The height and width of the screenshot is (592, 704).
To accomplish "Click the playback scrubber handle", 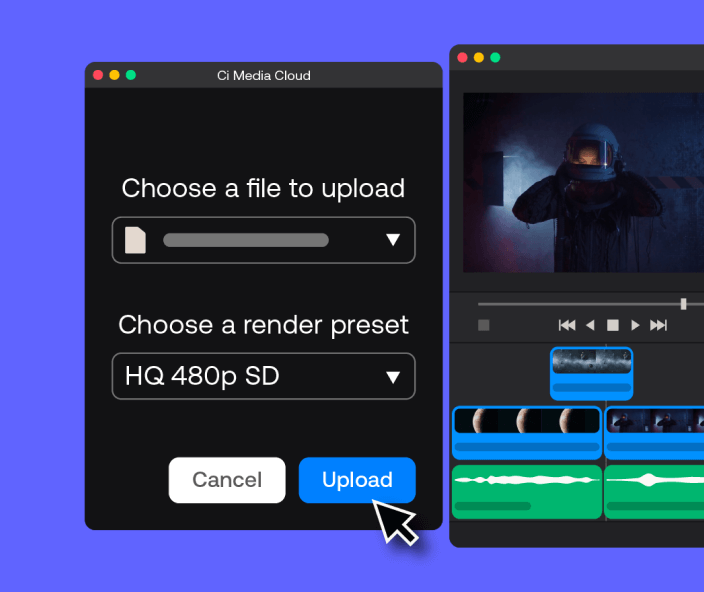I will [684, 303].
